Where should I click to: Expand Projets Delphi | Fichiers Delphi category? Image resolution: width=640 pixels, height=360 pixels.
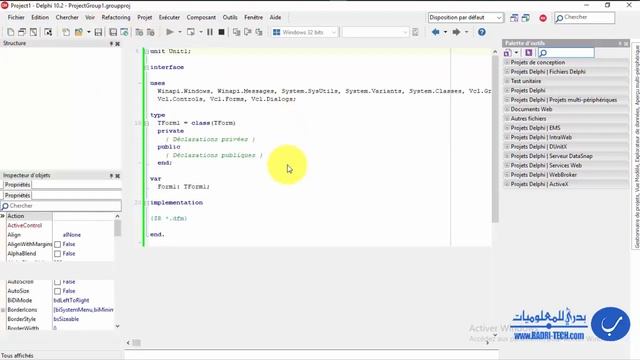507,71
